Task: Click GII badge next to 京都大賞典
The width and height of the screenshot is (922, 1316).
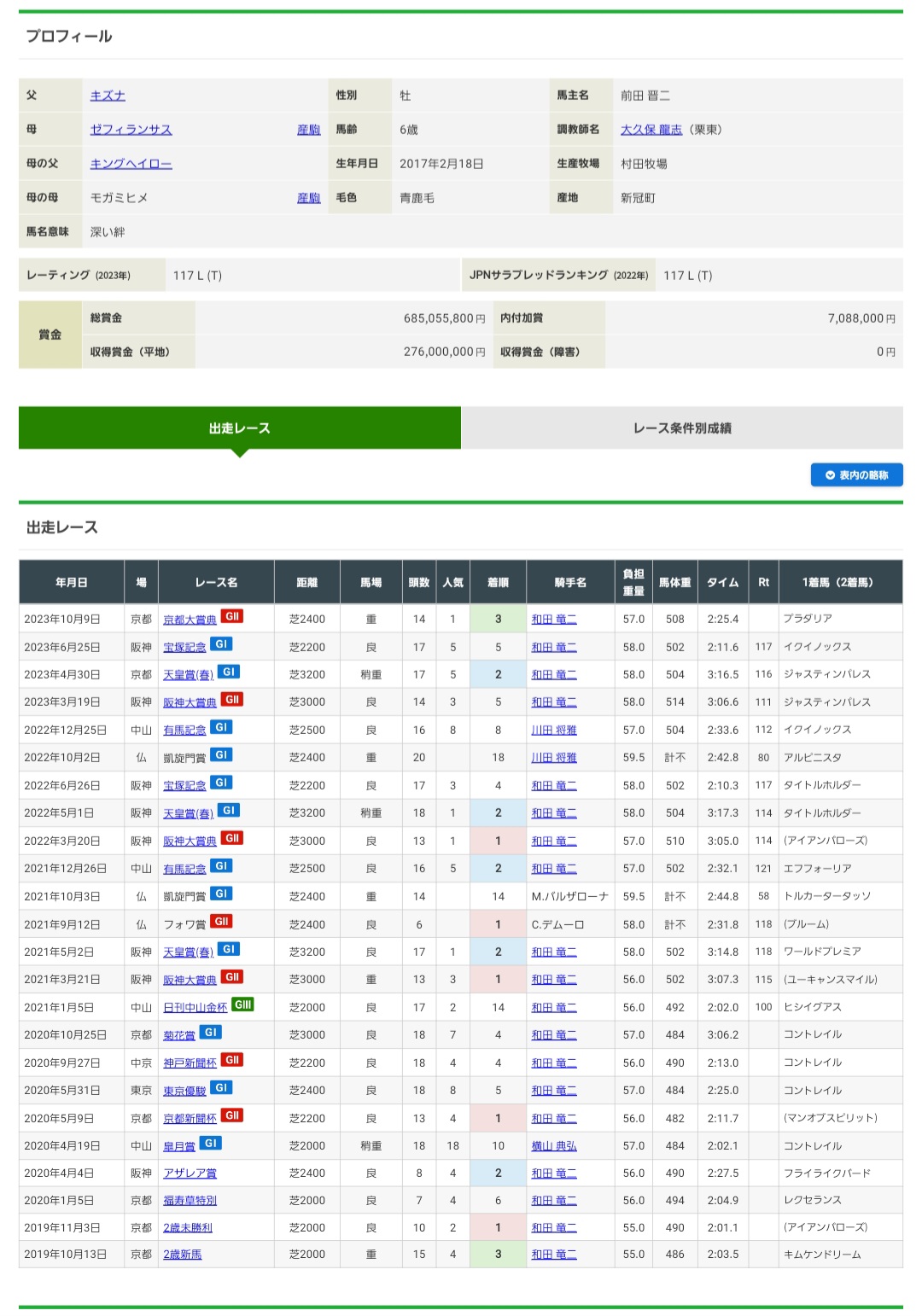Action: [231, 616]
